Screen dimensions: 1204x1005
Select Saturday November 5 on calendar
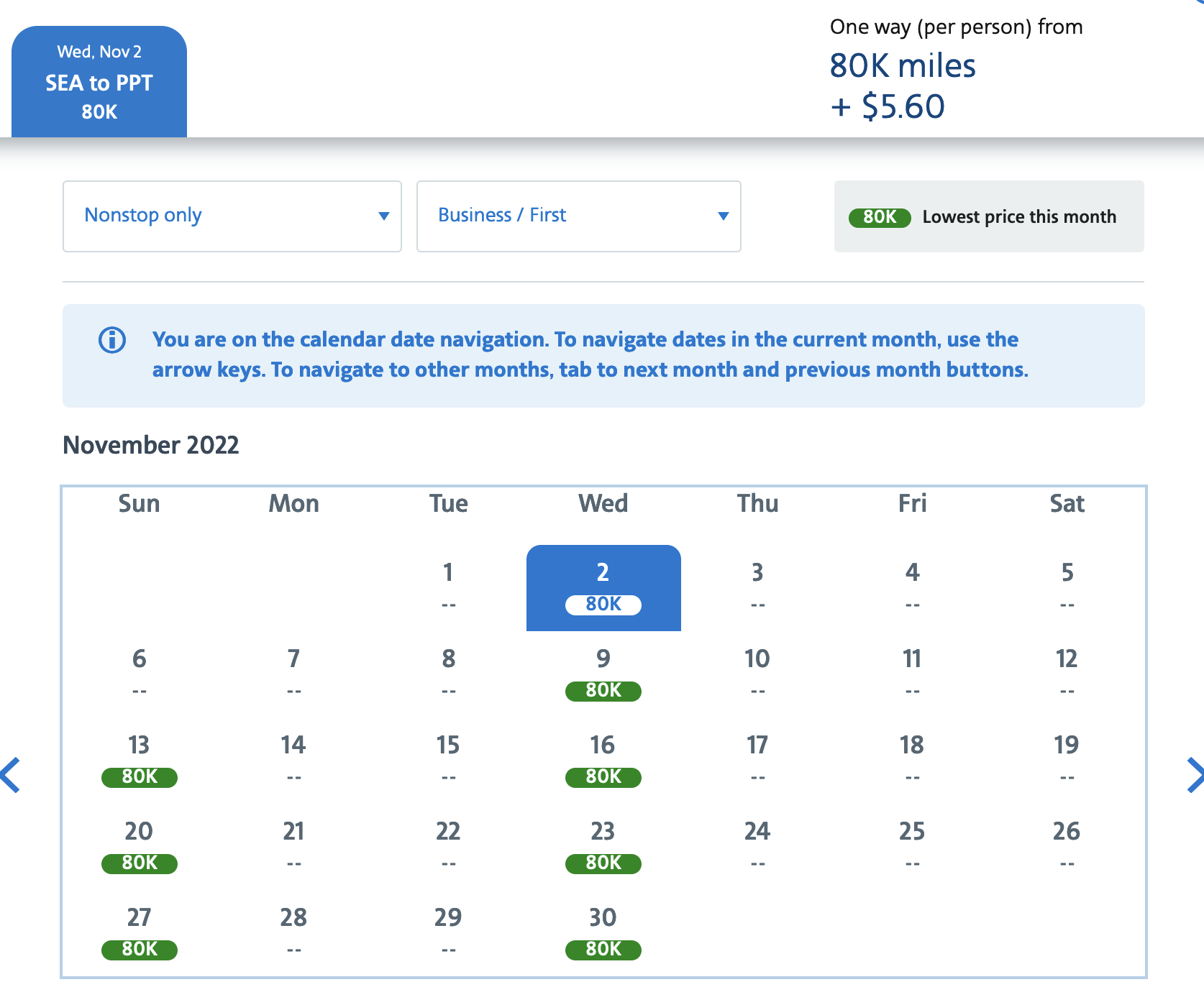click(1067, 587)
